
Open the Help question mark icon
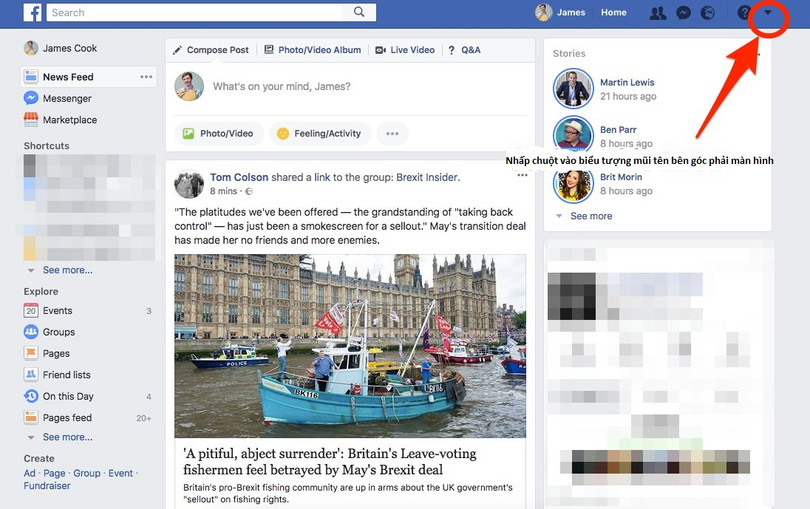click(743, 13)
